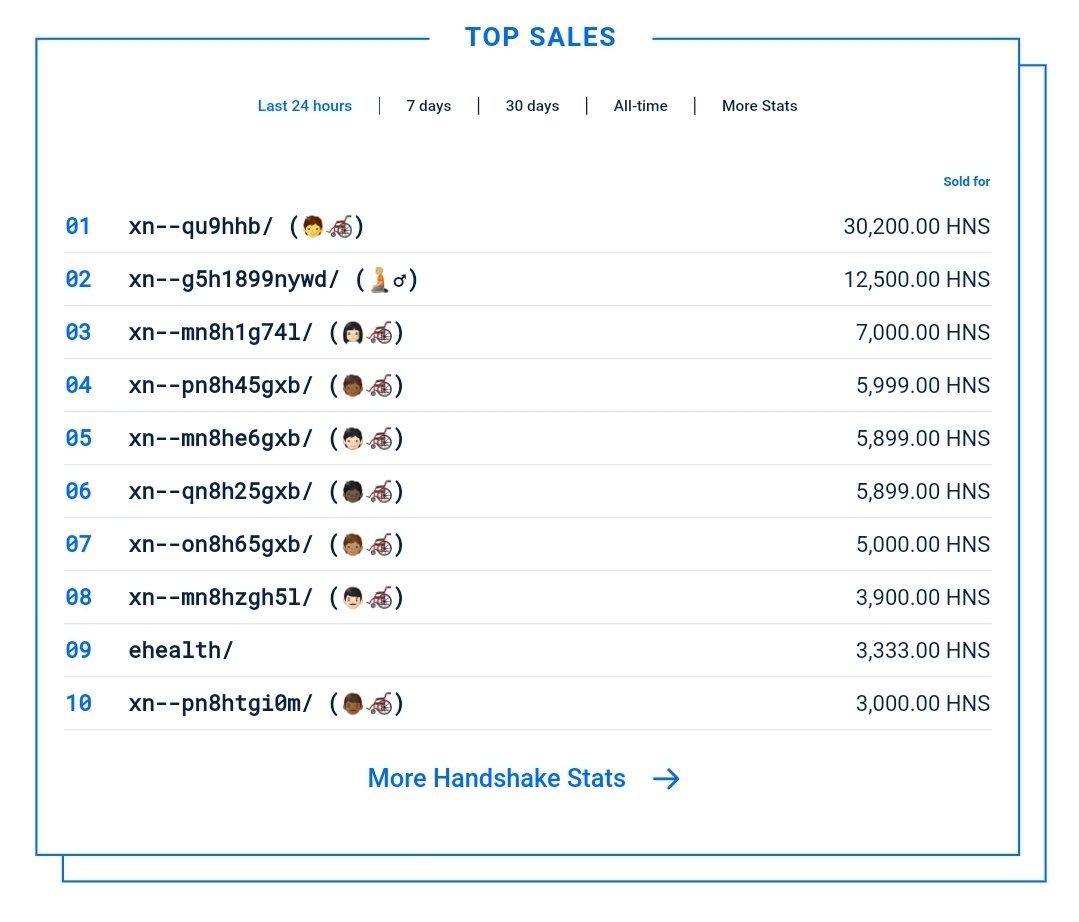
Task: Click the arrow icon next to More Handshake Stats
Action: [x=665, y=779]
